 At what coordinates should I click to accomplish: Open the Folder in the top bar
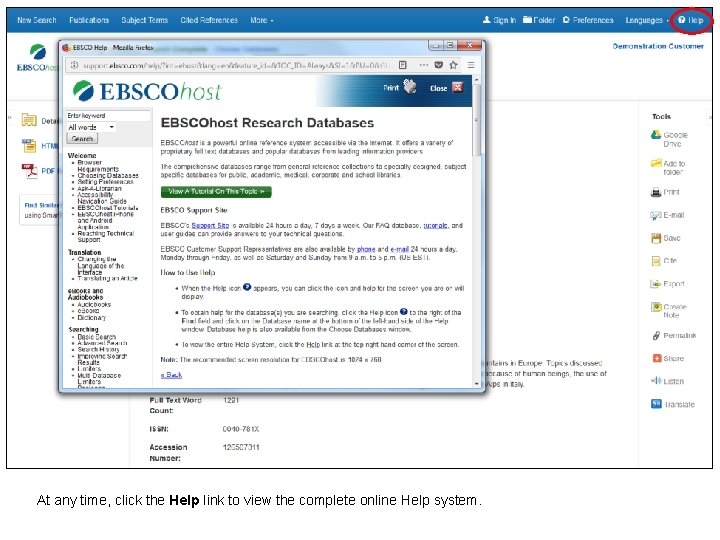[539, 20]
